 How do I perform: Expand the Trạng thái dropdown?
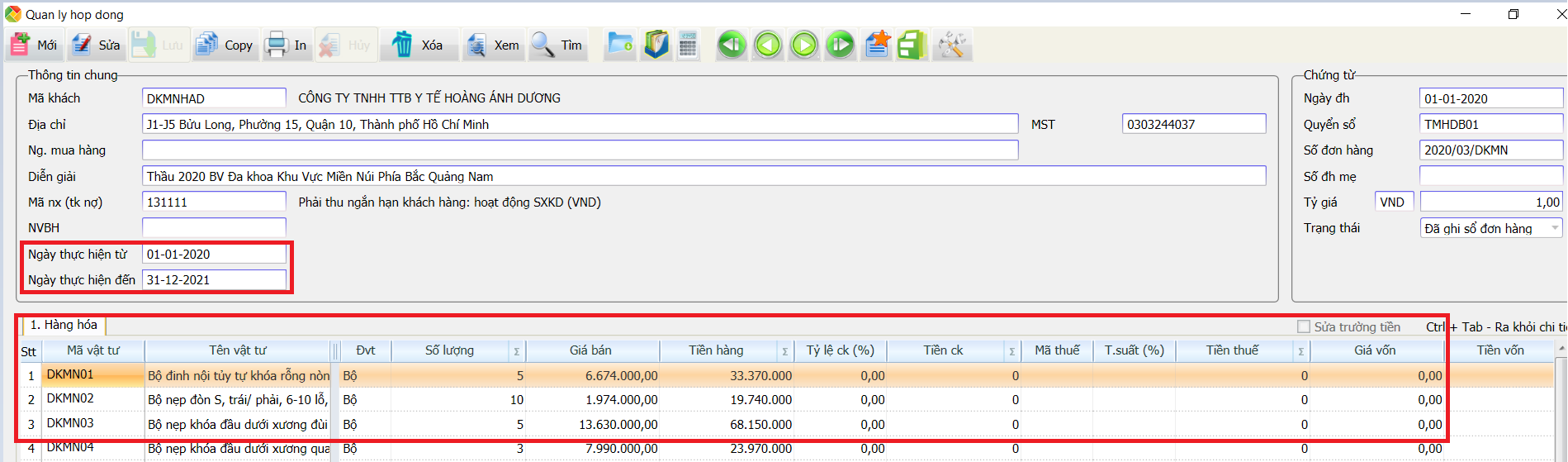tap(1555, 228)
